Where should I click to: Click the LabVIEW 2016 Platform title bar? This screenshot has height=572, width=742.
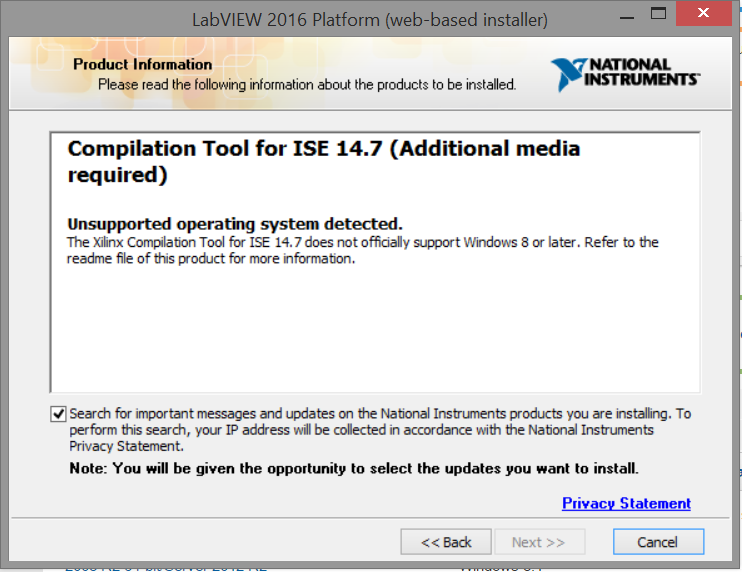point(370,20)
